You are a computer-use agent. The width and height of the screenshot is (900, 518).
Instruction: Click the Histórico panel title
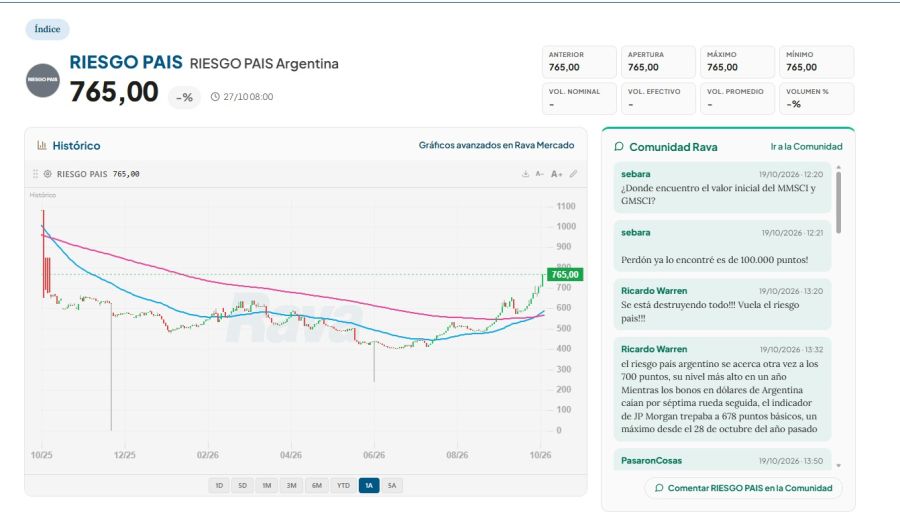(76, 145)
